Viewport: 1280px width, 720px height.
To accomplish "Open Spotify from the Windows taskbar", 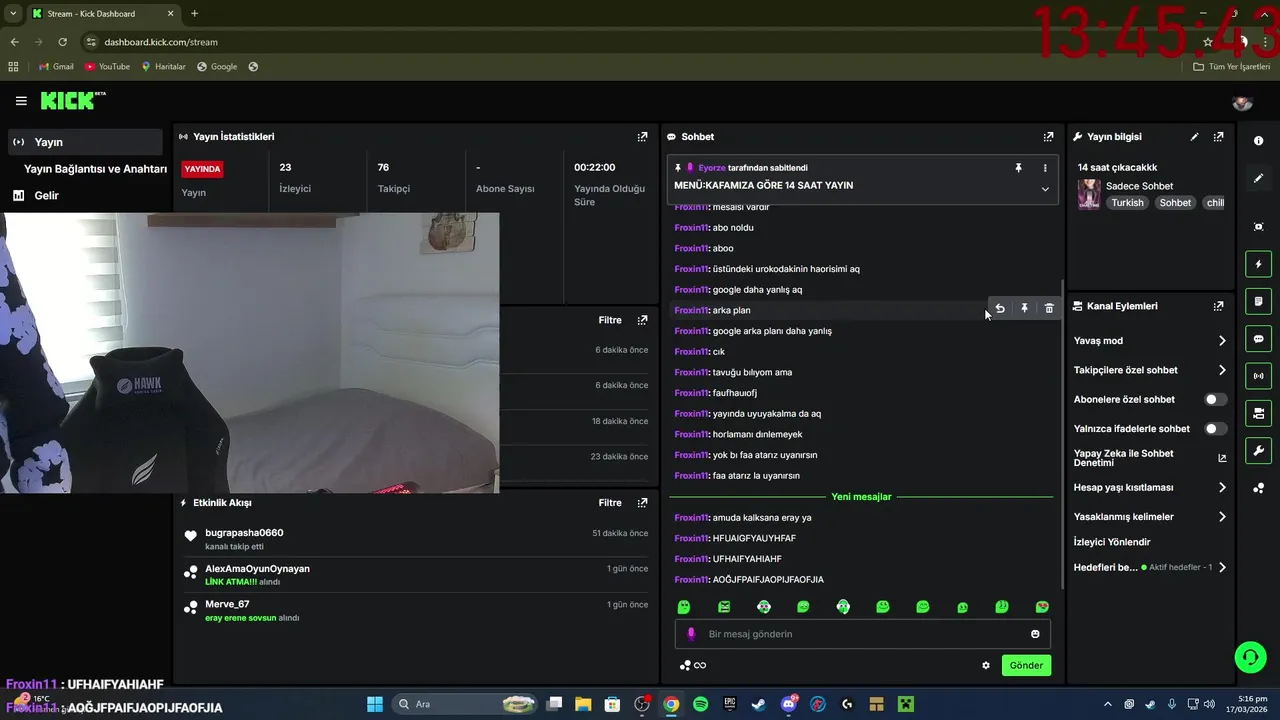I will click(x=700, y=704).
